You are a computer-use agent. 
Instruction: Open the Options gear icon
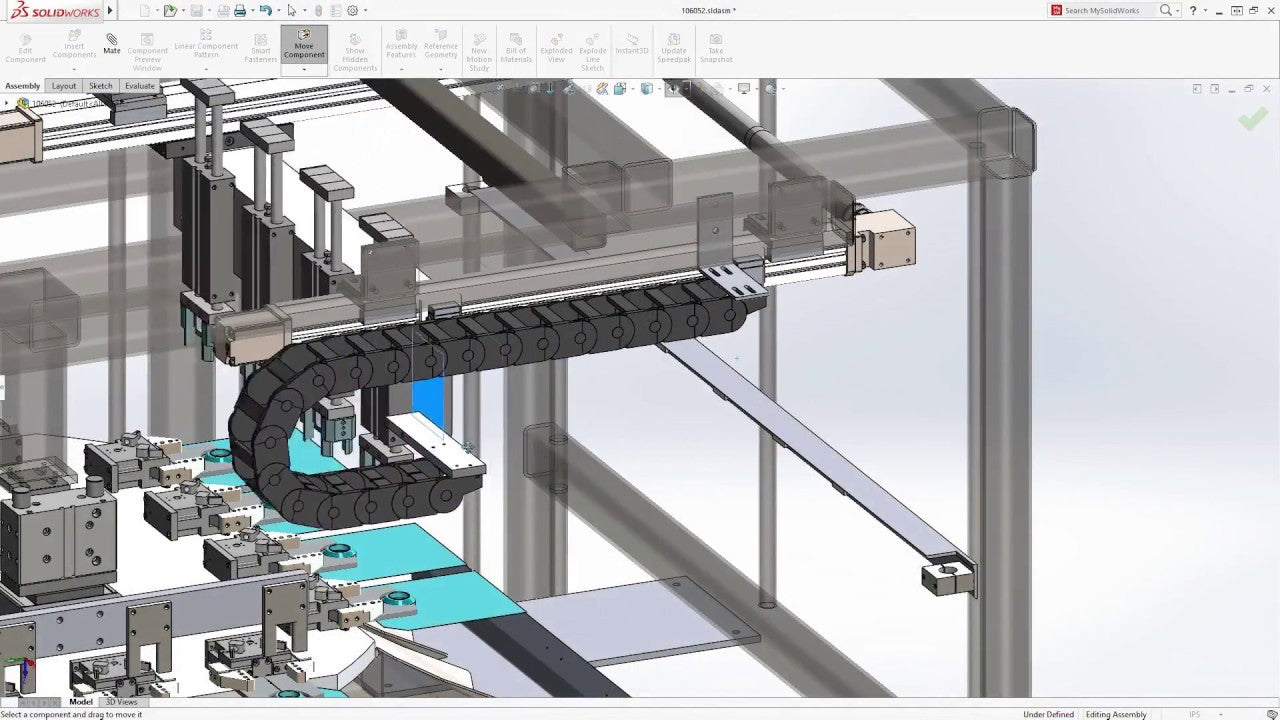point(352,10)
